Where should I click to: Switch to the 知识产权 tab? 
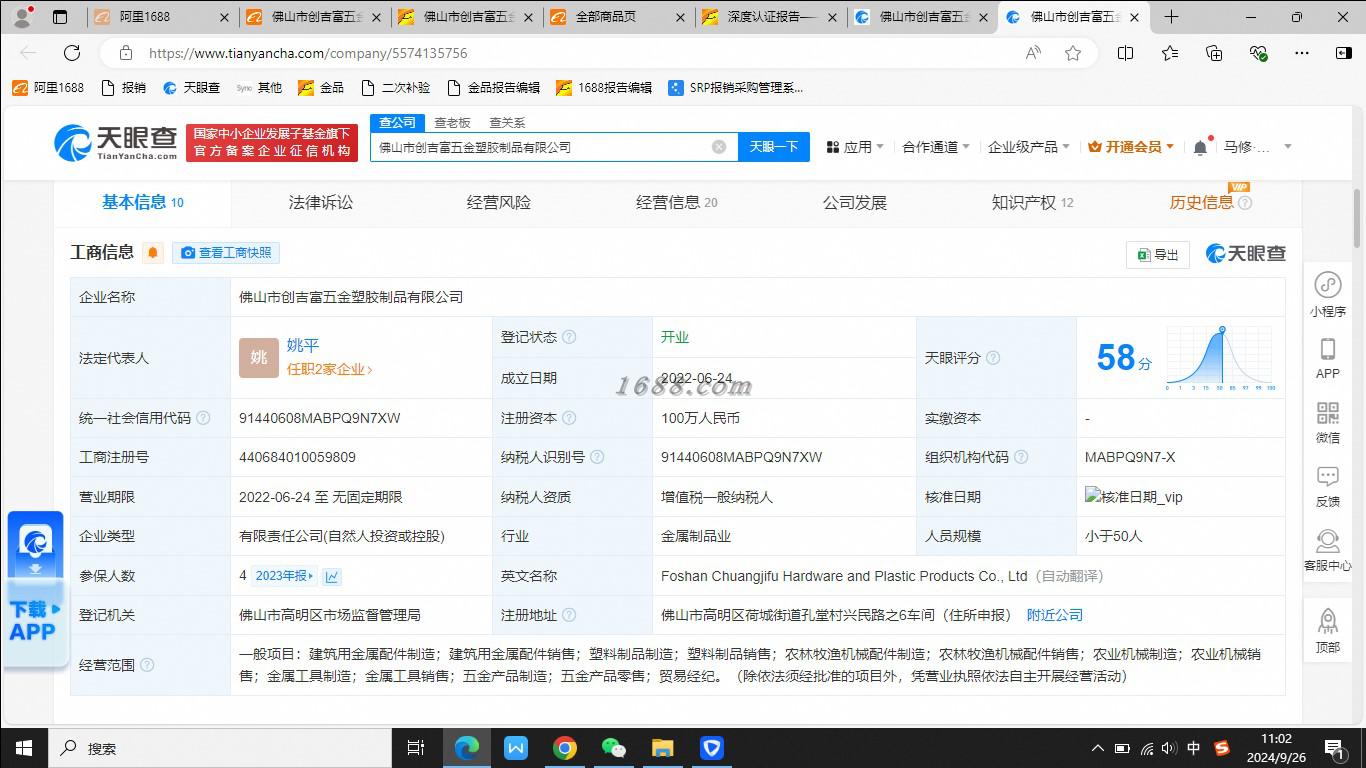click(1032, 202)
